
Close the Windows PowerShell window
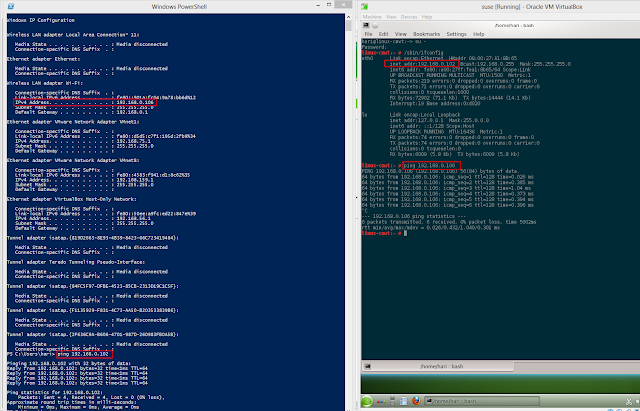click(343, 4)
